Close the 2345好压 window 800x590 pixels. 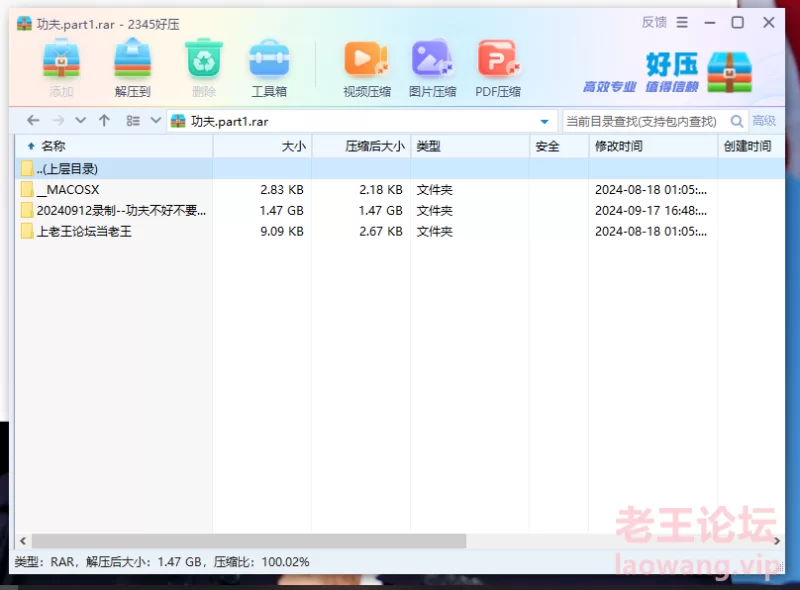click(x=769, y=22)
